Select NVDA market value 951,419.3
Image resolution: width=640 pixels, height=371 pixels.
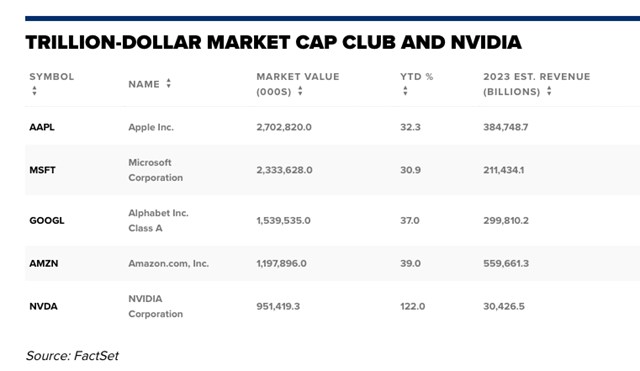point(278,306)
